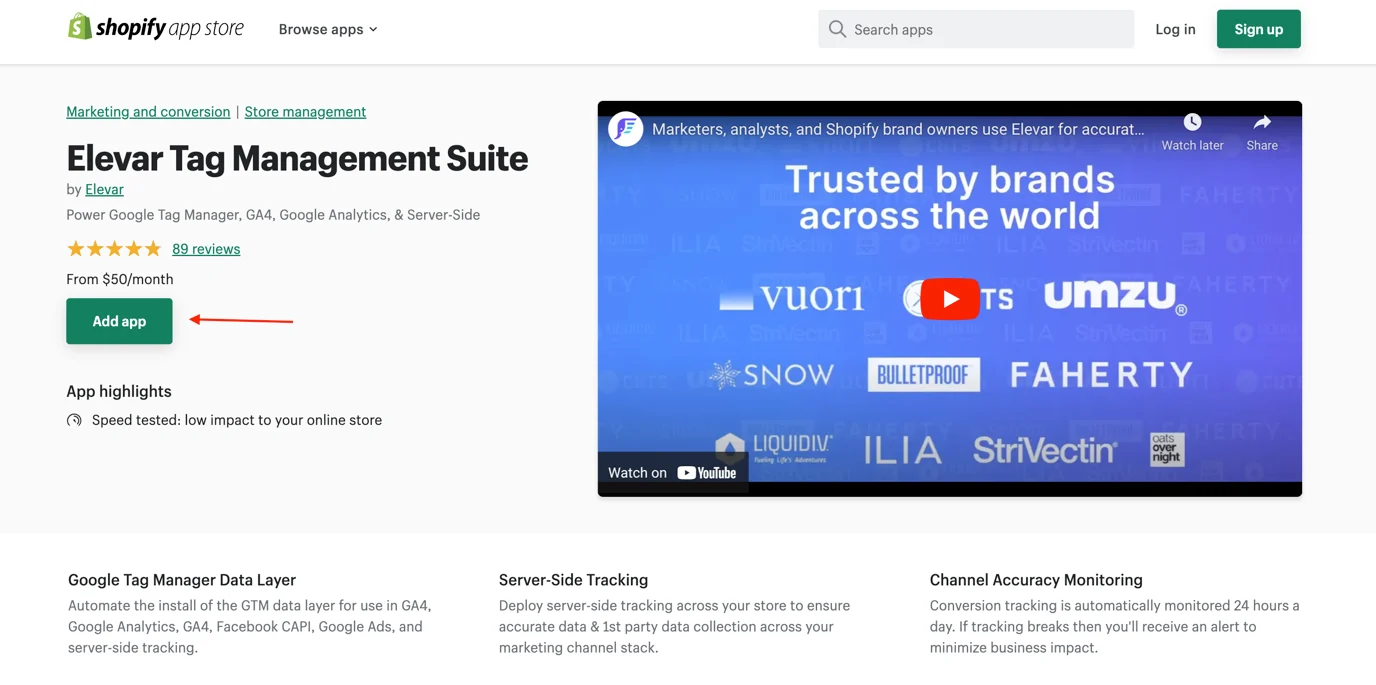The height and width of the screenshot is (685, 1376).
Task: Select the Elevar Tag Management Suite heading
Action: (x=297, y=158)
